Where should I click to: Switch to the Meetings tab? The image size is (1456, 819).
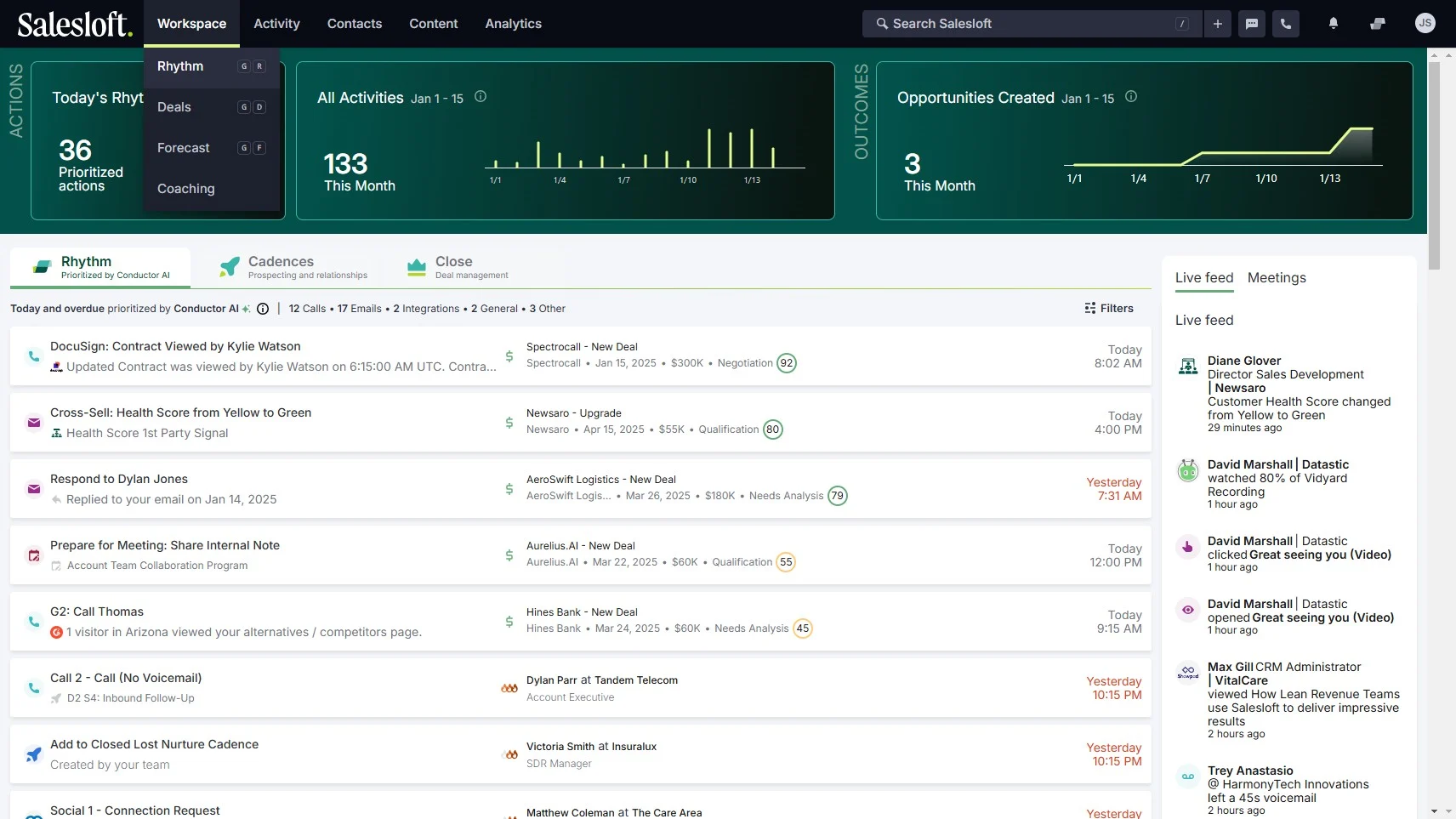click(x=1277, y=278)
